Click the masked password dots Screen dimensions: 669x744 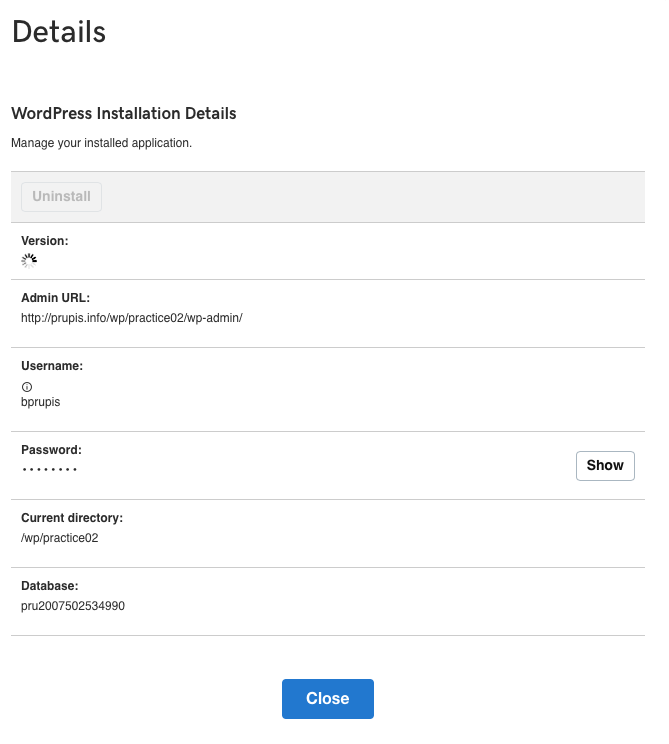pos(49,469)
